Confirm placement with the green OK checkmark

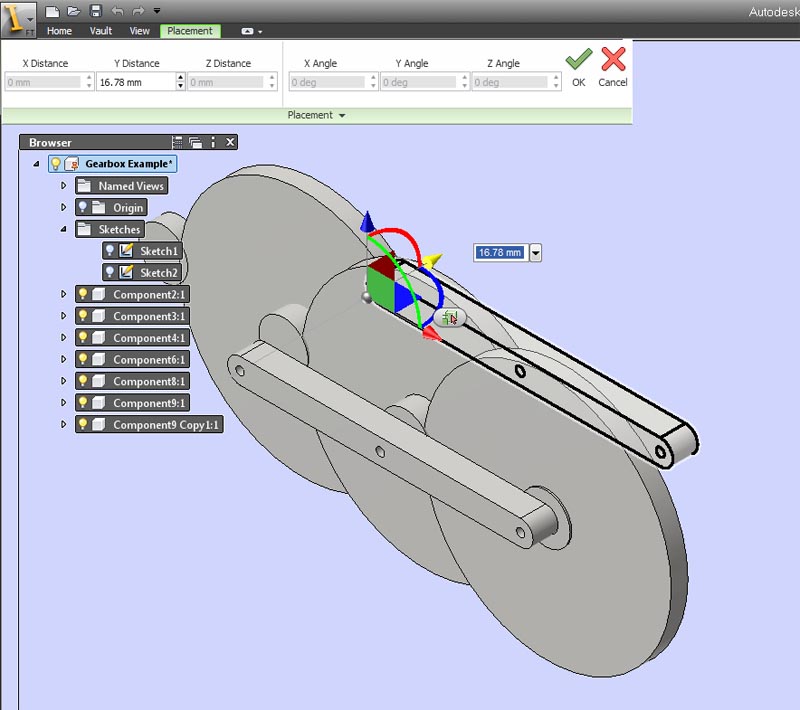point(579,60)
